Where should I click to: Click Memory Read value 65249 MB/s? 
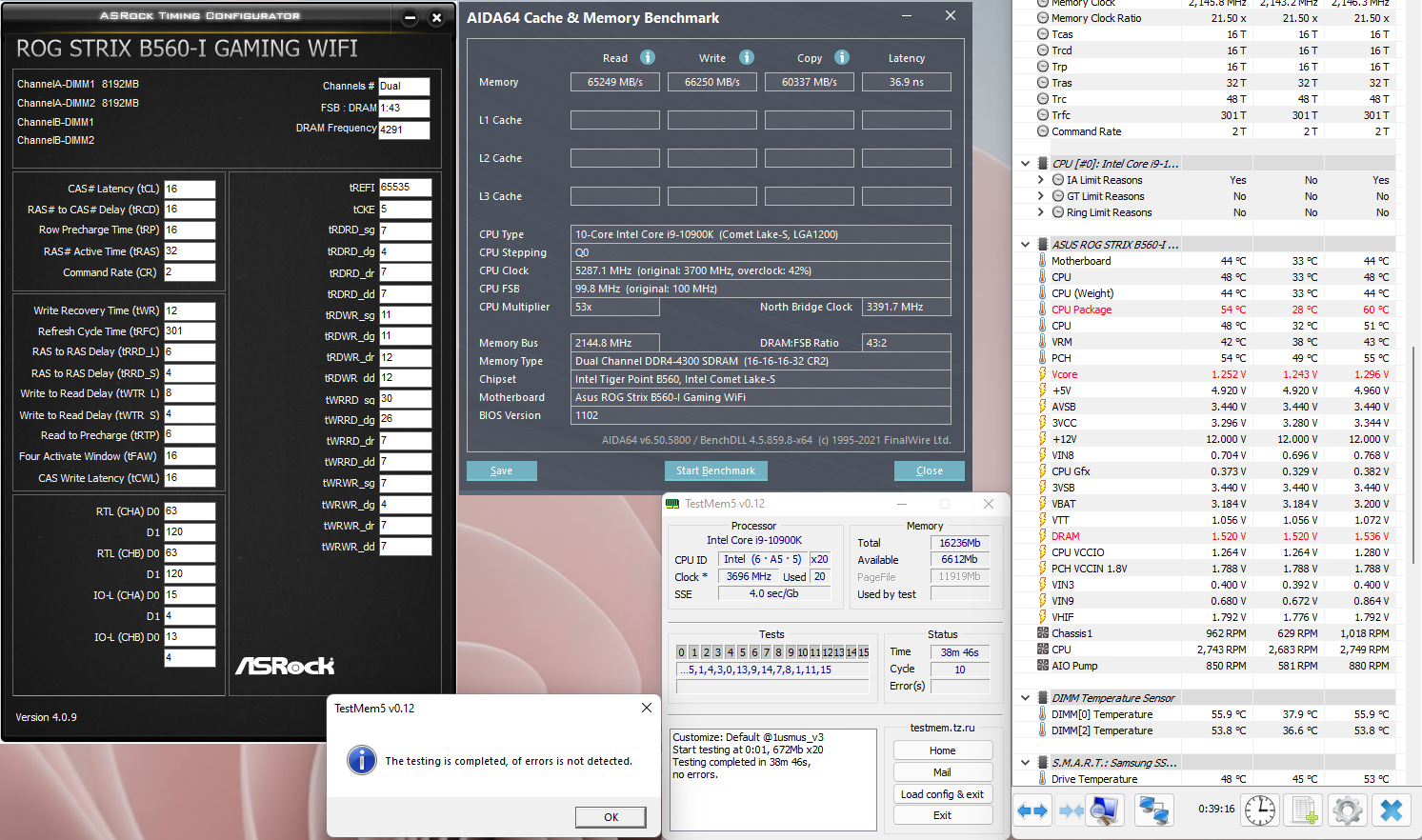[615, 82]
